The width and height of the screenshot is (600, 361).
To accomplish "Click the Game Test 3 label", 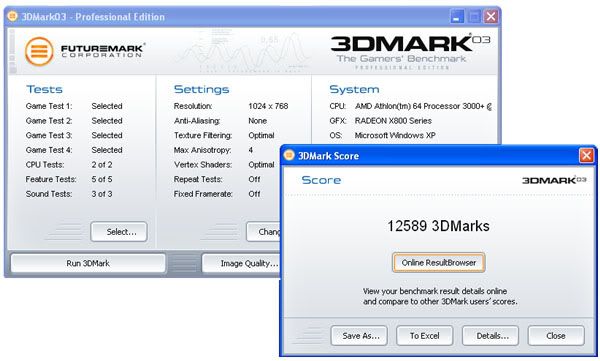I will 49,135.
